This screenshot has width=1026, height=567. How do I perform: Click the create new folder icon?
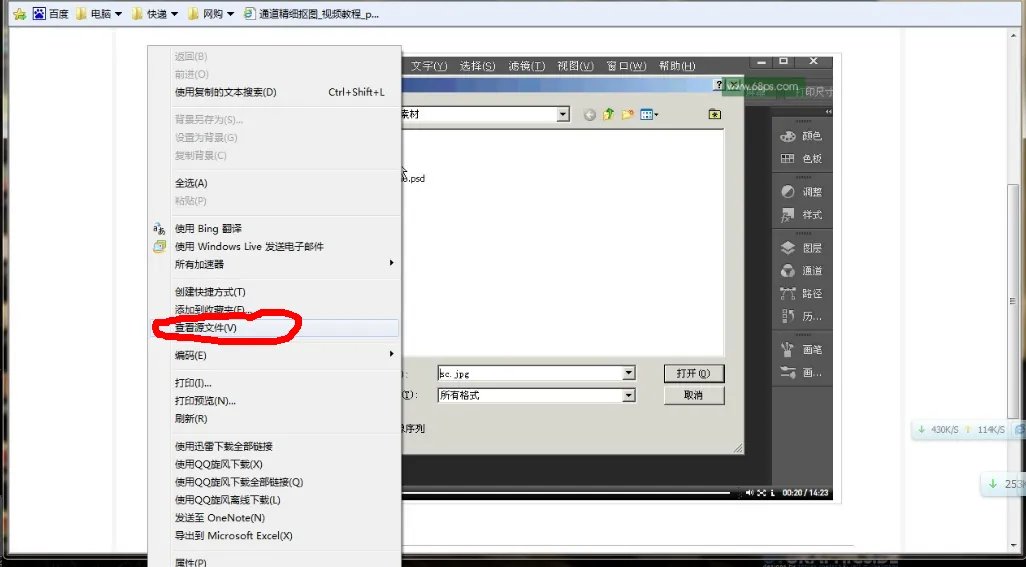pyautogui.click(x=628, y=114)
